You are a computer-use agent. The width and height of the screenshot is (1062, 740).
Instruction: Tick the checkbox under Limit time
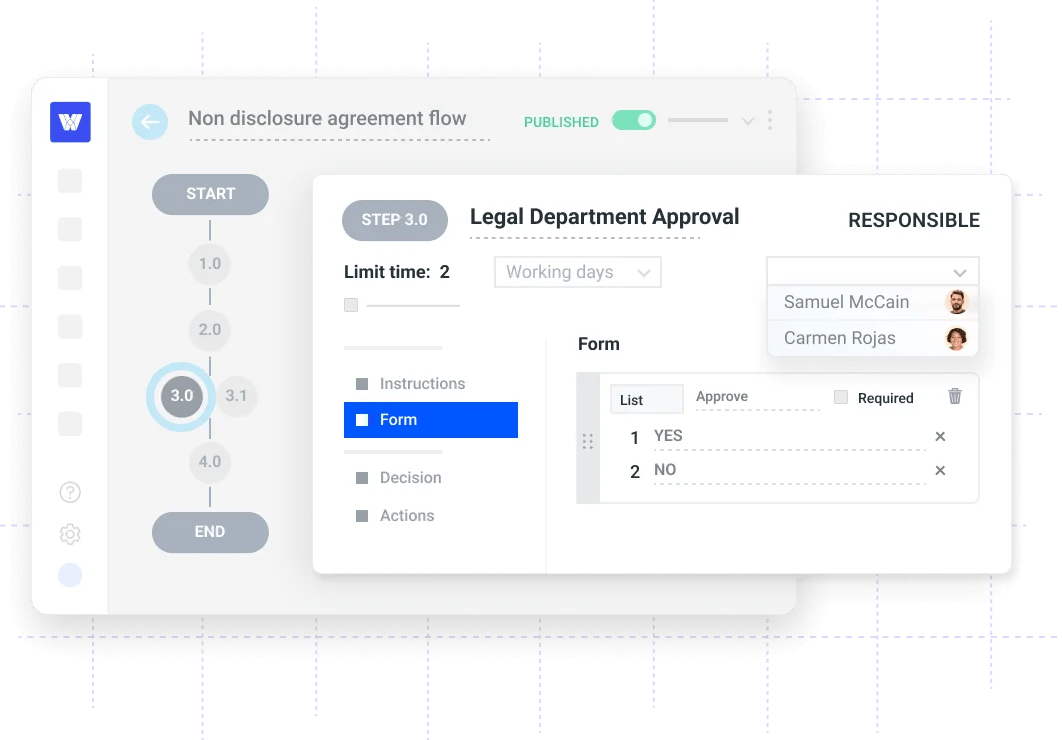[x=351, y=305]
